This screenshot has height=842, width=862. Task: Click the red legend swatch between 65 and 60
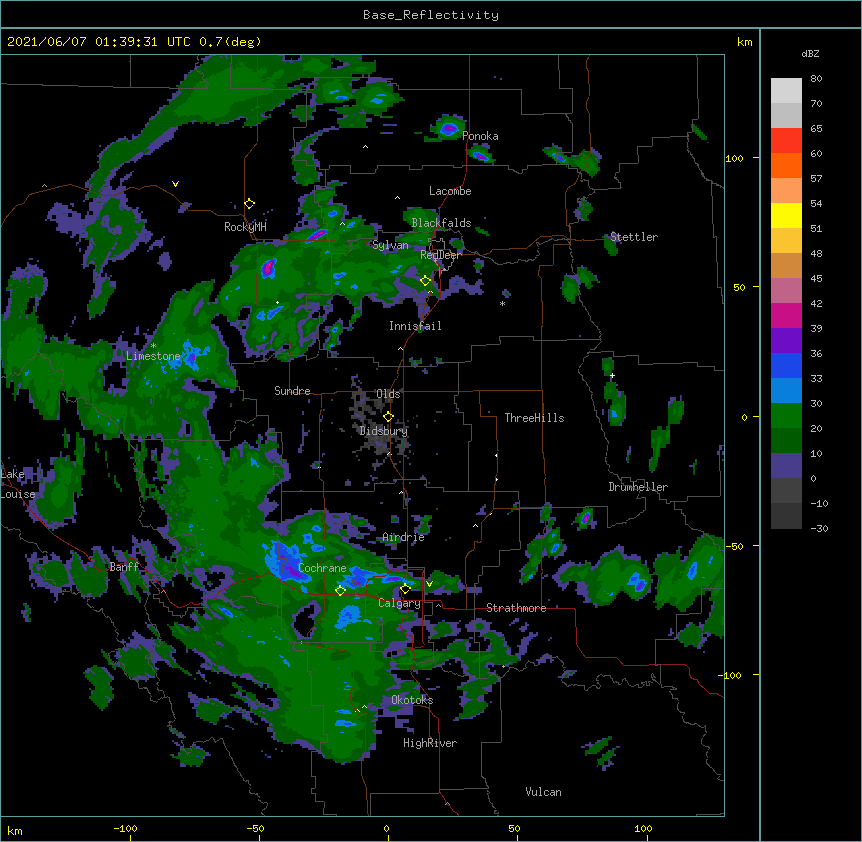786,141
